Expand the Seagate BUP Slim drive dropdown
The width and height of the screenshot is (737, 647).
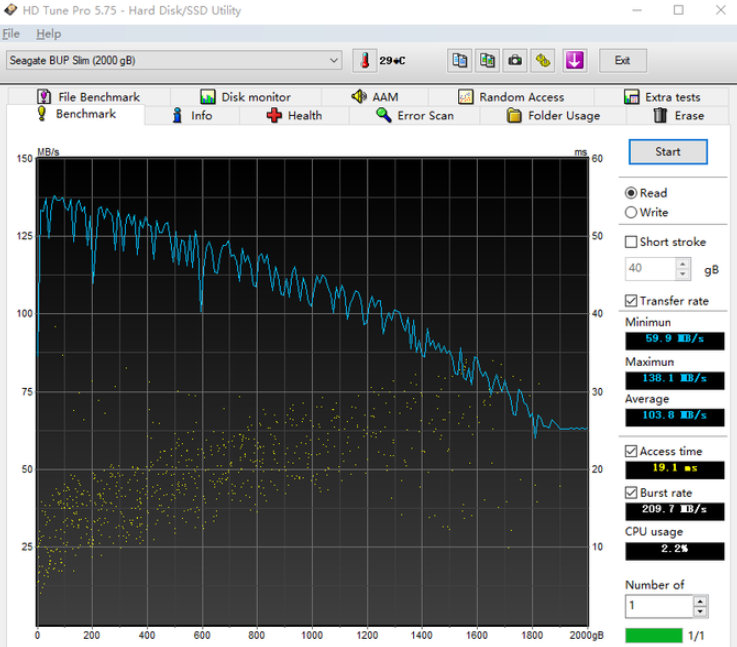(334, 60)
